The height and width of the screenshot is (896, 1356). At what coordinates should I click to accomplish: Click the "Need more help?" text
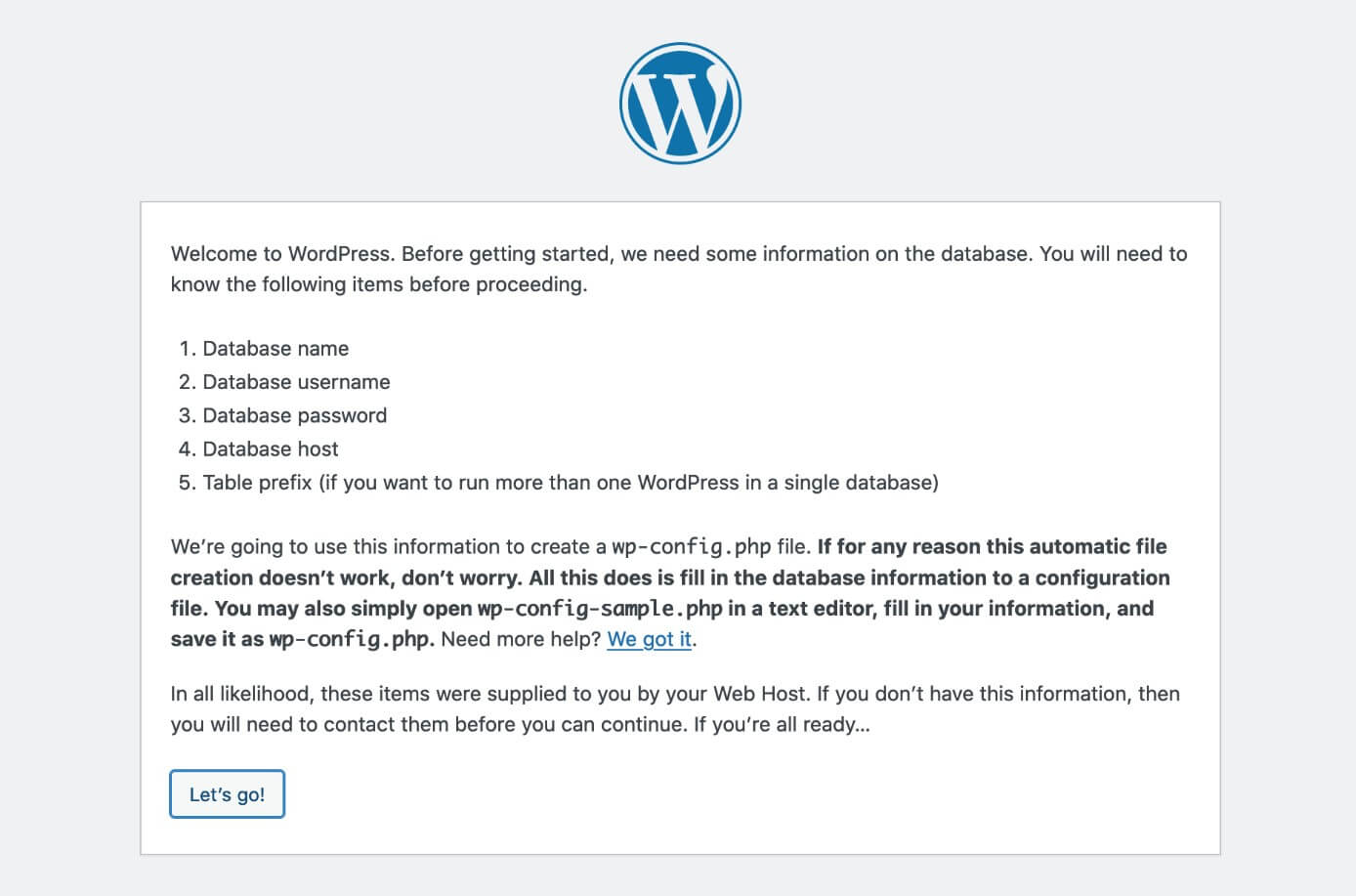[521, 639]
